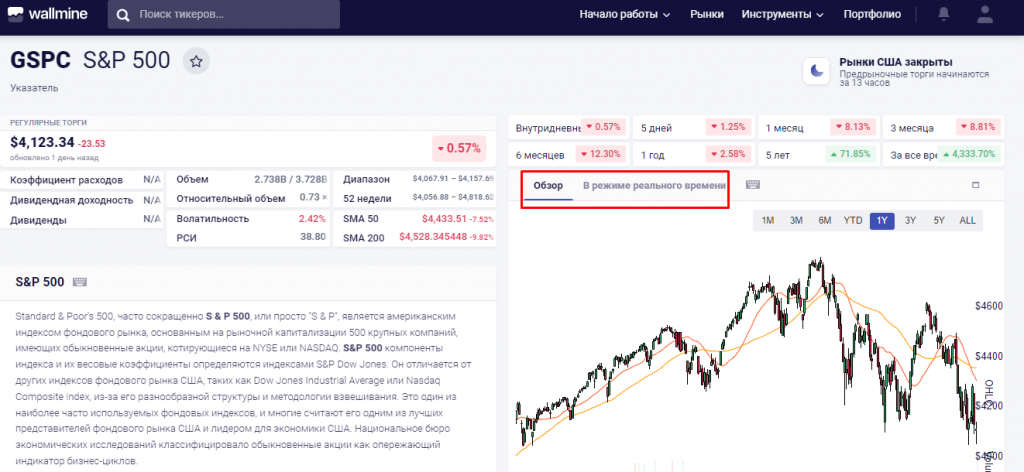Switch to В режиме реального времени tab
The width and height of the screenshot is (1024, 472).
(x=654, y=186)
